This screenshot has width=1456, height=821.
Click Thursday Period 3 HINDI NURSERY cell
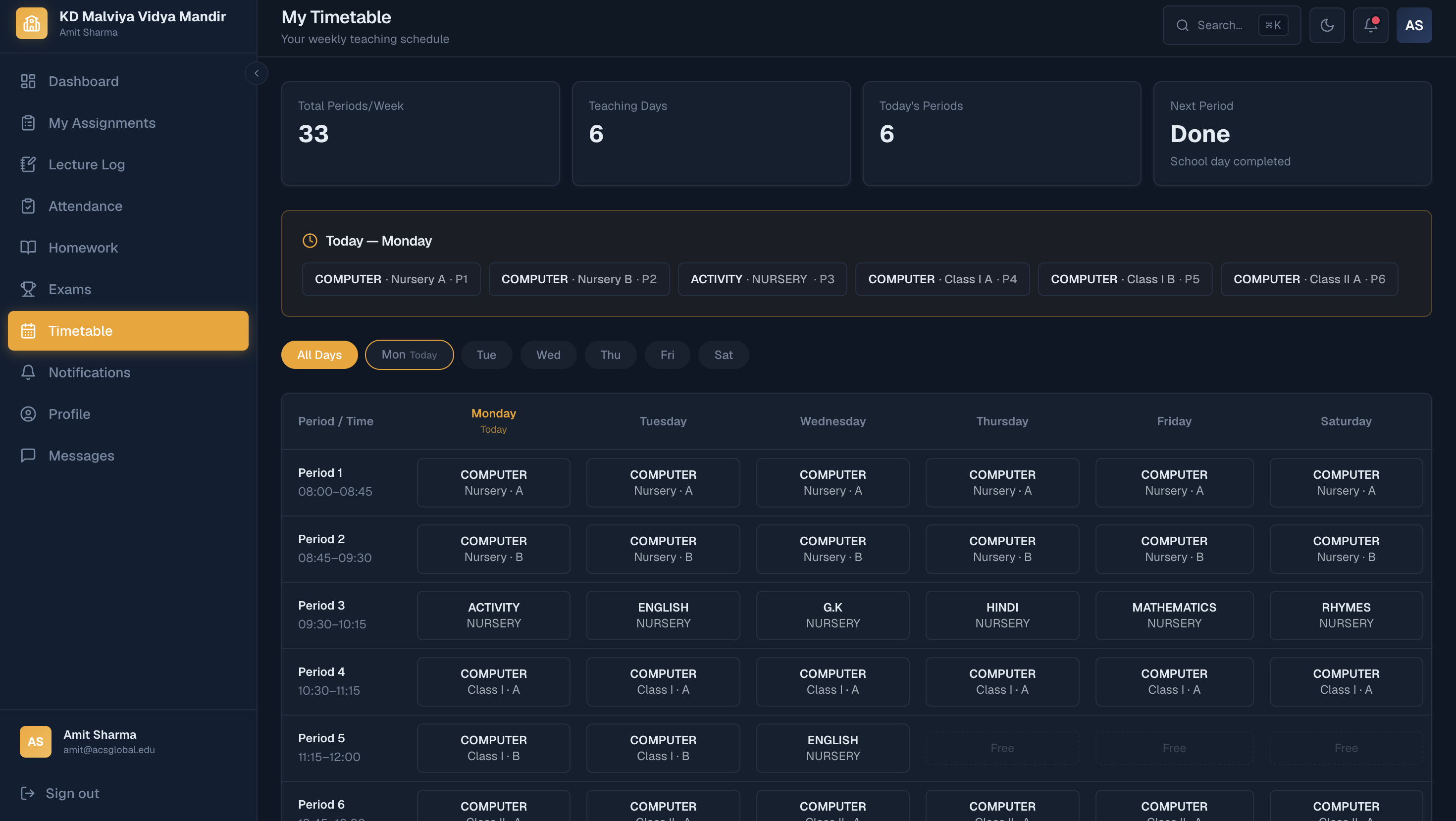coord(1002,616)
